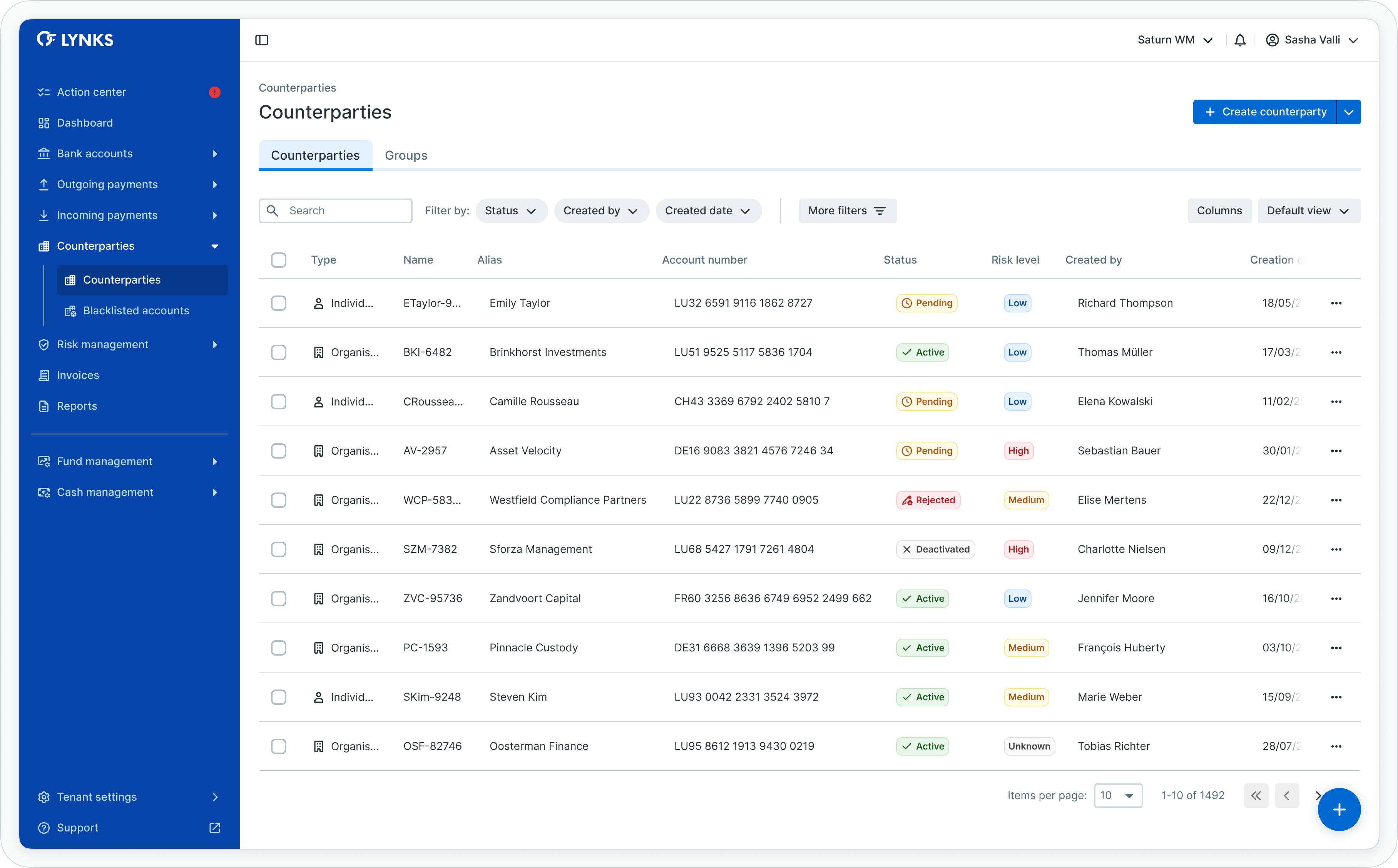
Task: Go to the first page of results
Action: click(1256, 796)
